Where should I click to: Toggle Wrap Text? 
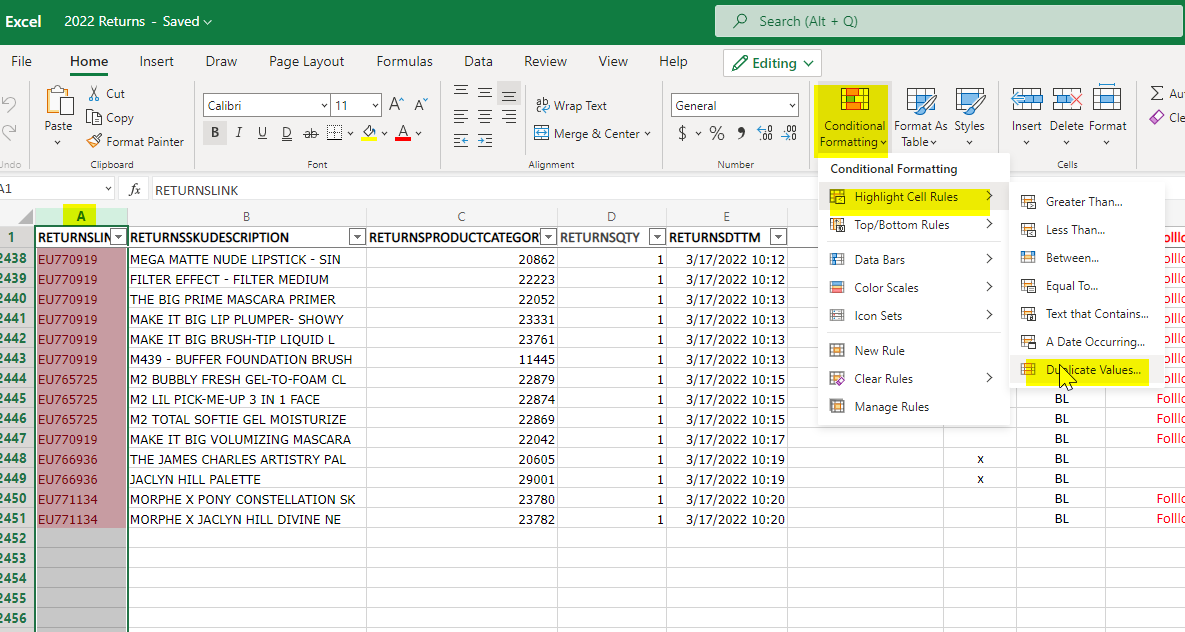point(571,106)
